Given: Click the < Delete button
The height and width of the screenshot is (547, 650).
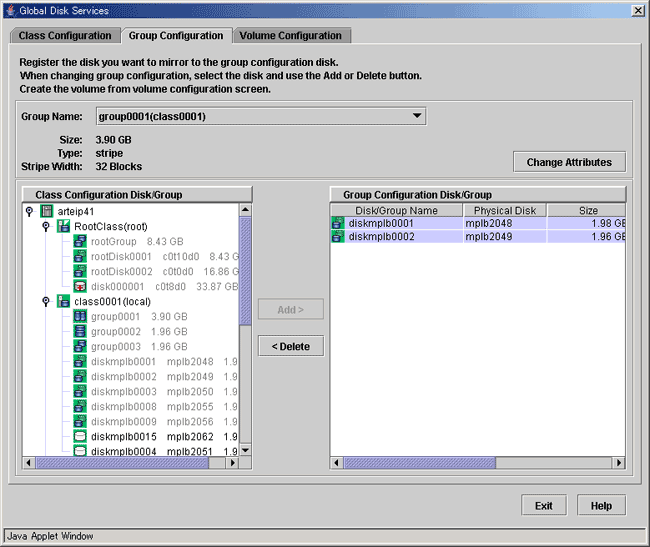Looking at the screenshot, I should pyautogui.click(x=291, y=346).
